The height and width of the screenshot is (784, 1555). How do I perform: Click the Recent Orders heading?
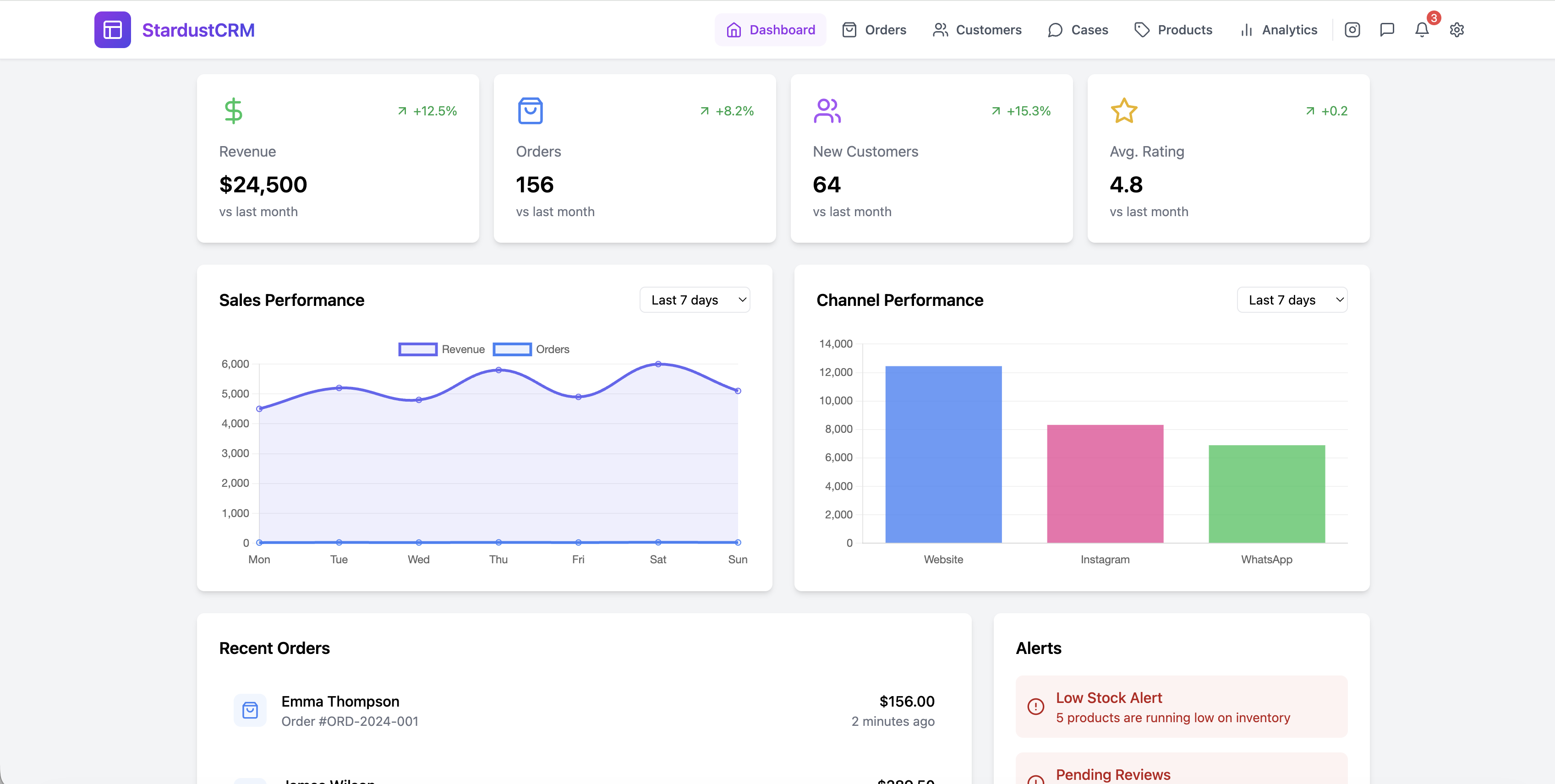(274, 648)
